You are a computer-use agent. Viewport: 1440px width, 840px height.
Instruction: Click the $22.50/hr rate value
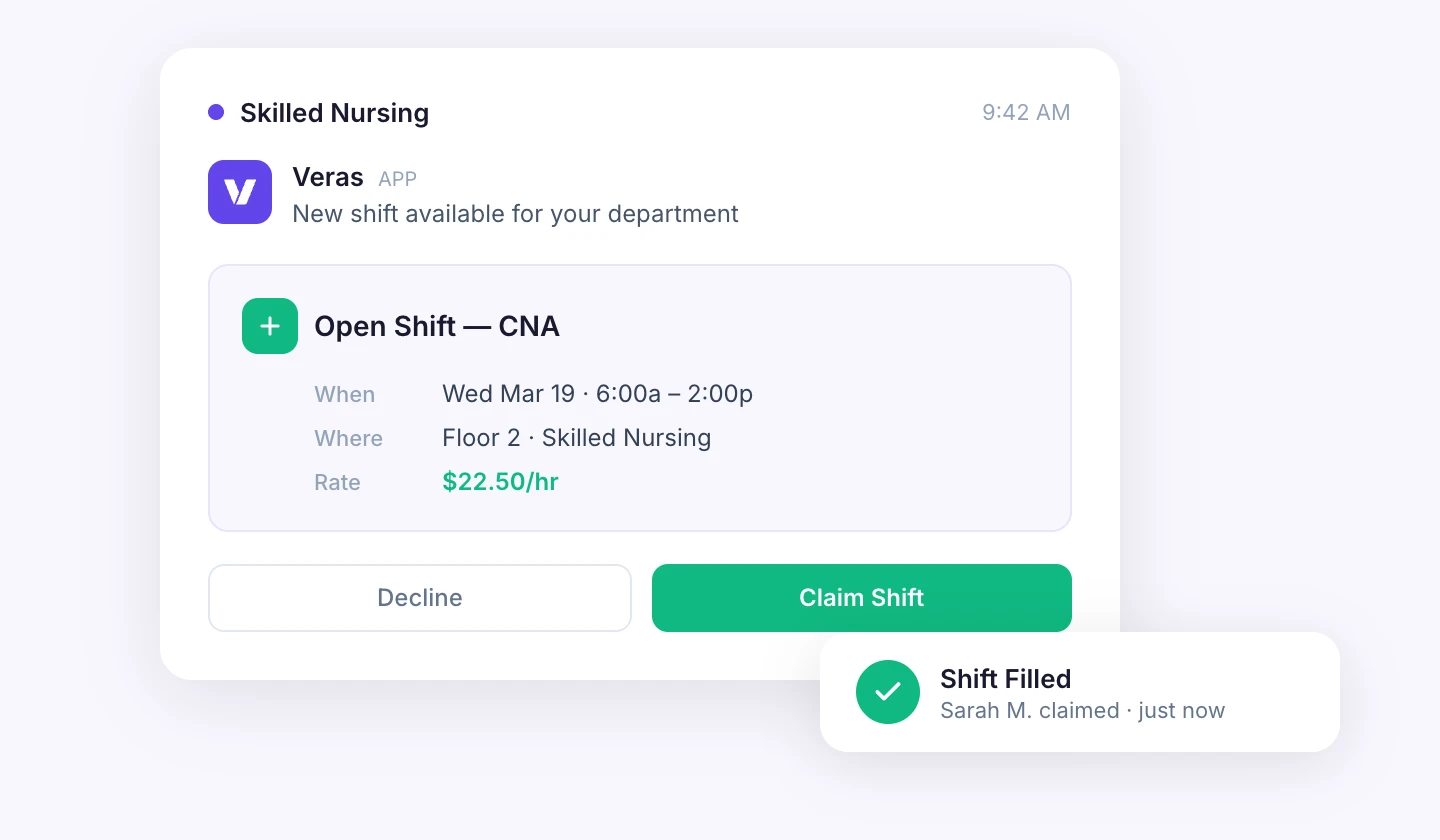[x=500, y=482]
